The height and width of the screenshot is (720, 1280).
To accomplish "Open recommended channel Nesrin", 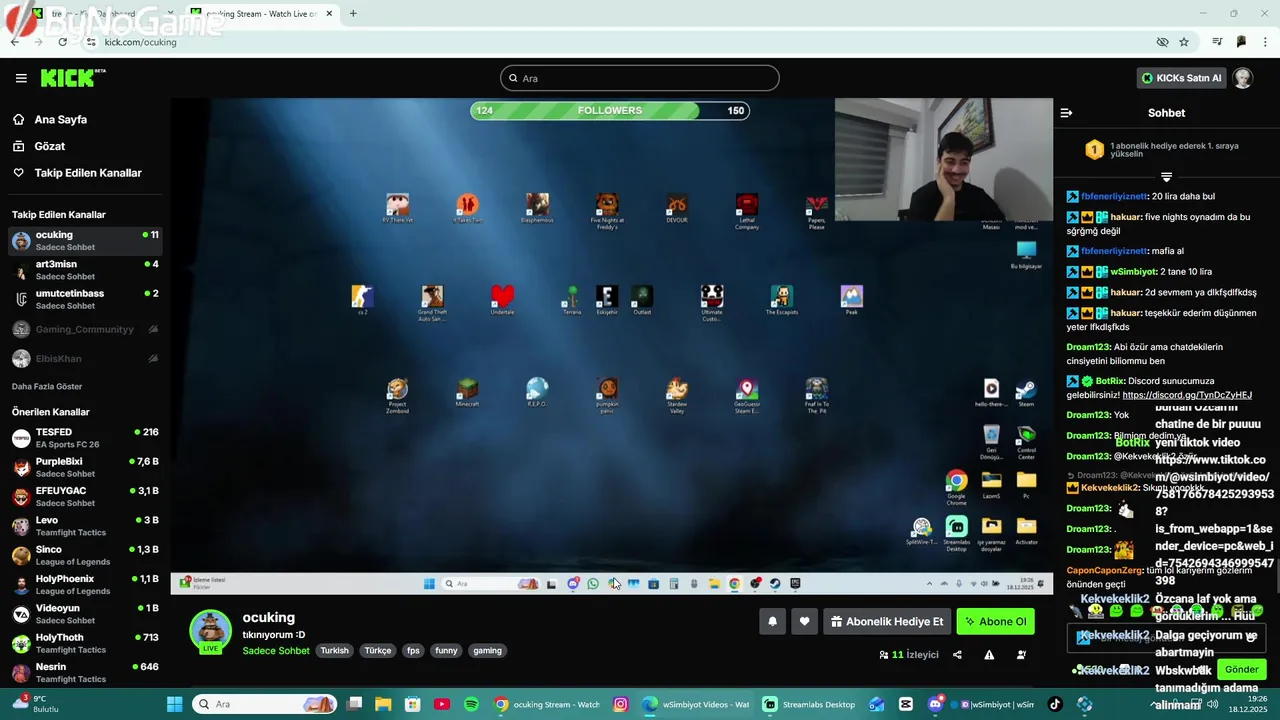I will click(x=85, y=672).
